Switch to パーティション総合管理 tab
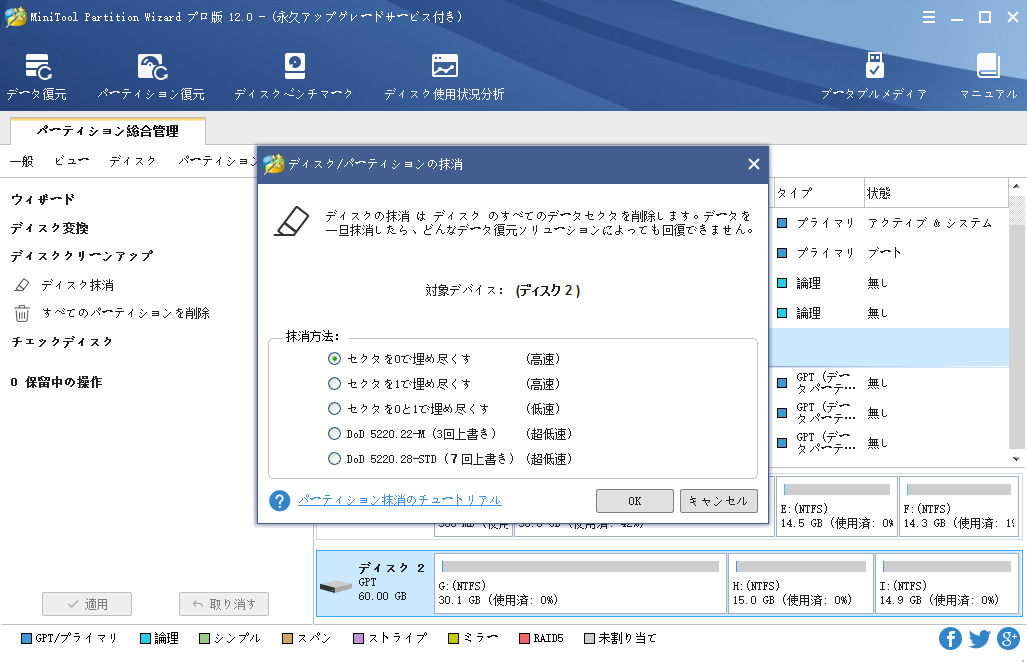Viewport: 1027px width, 662px height. coord(107,131)
